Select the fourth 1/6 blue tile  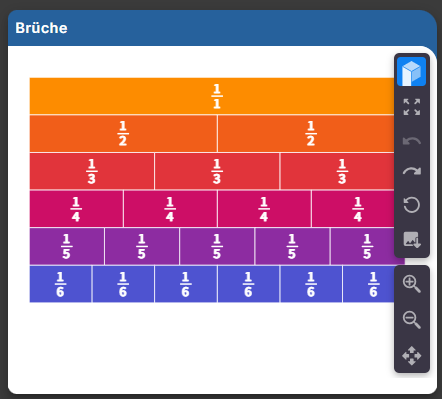tap(248, 284)
